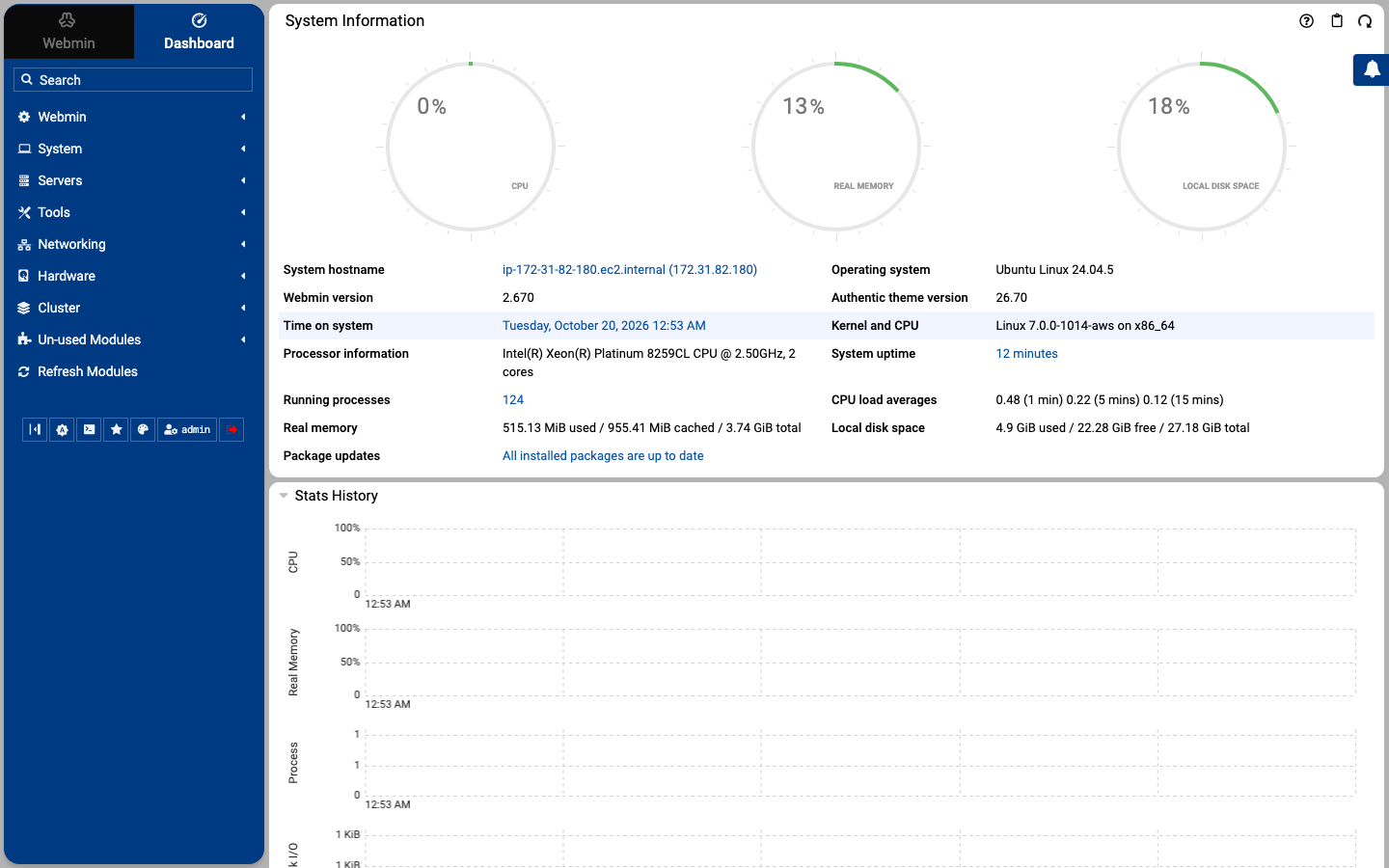Click the Webmin gear icon in the menu
The image size is (1389, 868).
tap(24, 117)
